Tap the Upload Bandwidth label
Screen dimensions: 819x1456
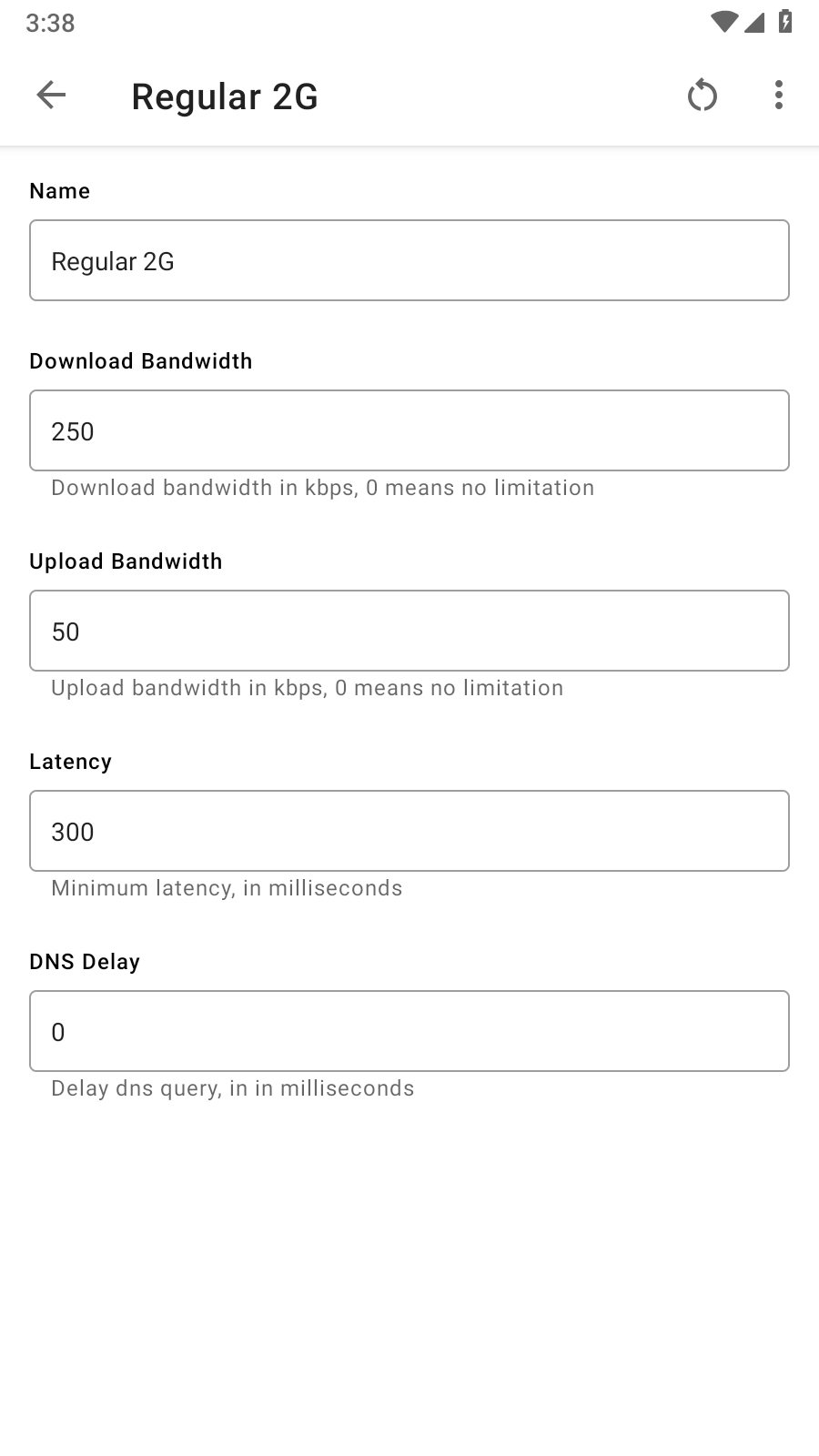(x=126, y=561)
